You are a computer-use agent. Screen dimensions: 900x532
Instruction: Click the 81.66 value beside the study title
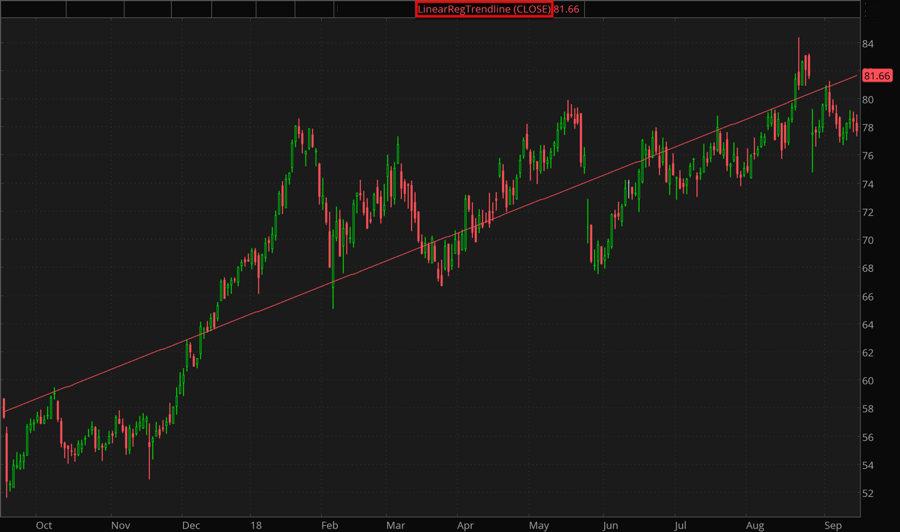567,9
